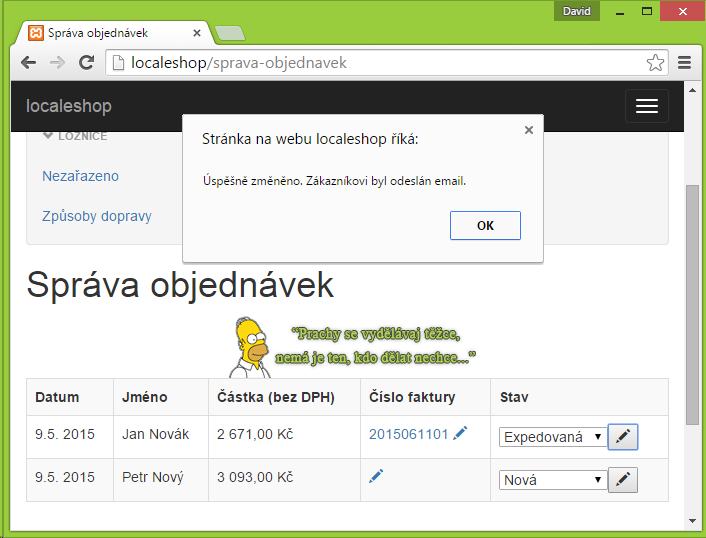Close the Správa objednávek tab

pos(197,33)
